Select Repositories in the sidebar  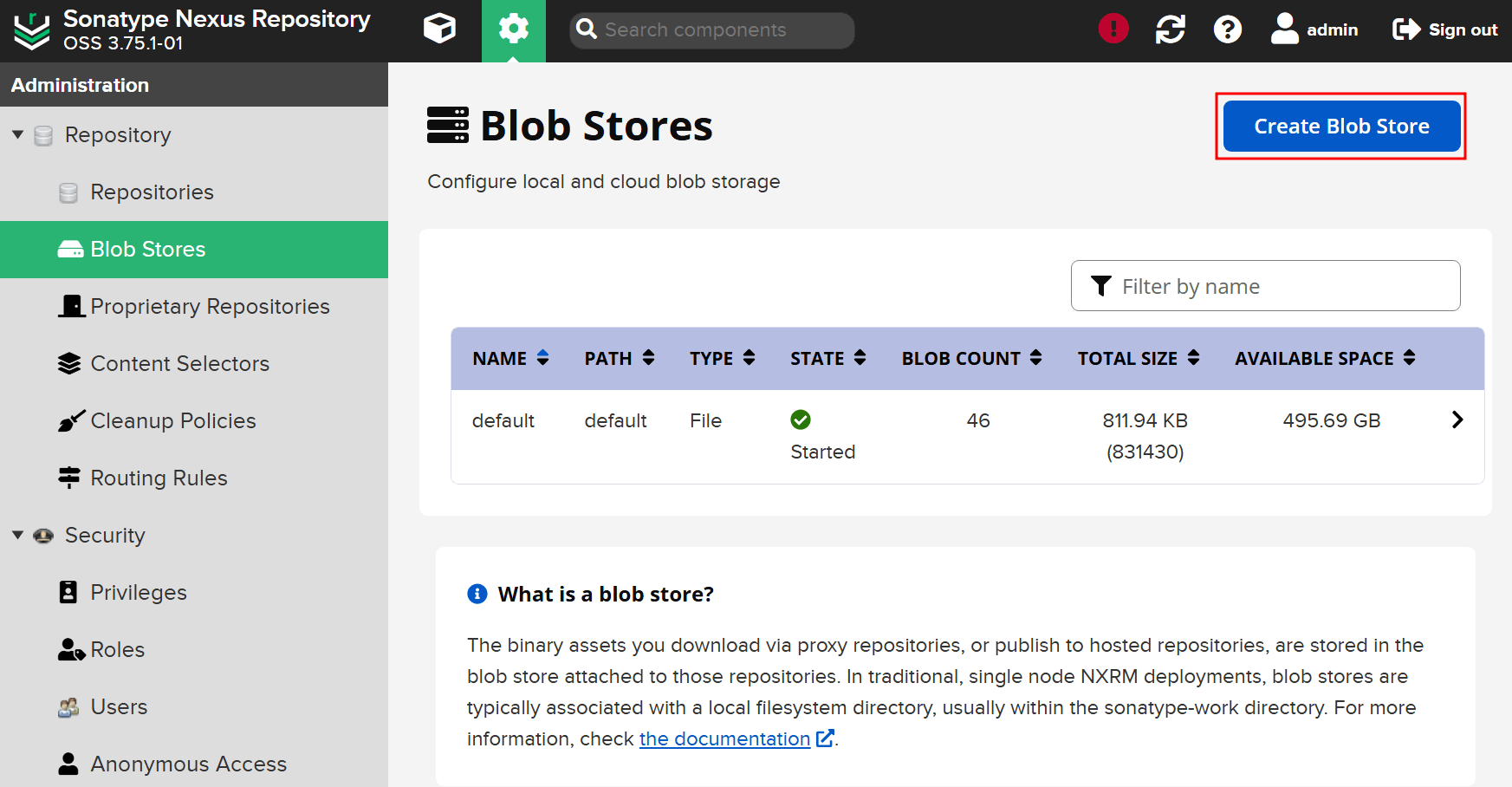pyautogui.click(x=152, y=192)
